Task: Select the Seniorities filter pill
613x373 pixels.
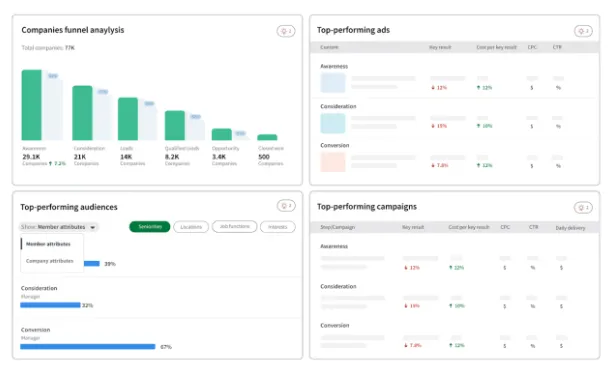Action: pyautogui.click(x=150, y=227)
